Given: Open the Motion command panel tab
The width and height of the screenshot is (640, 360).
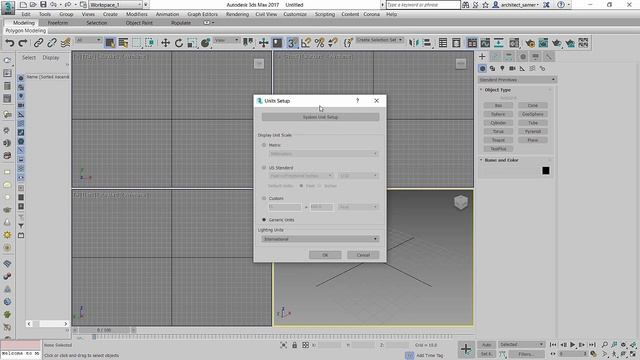Looking at the screenshot, I should 522,56.
